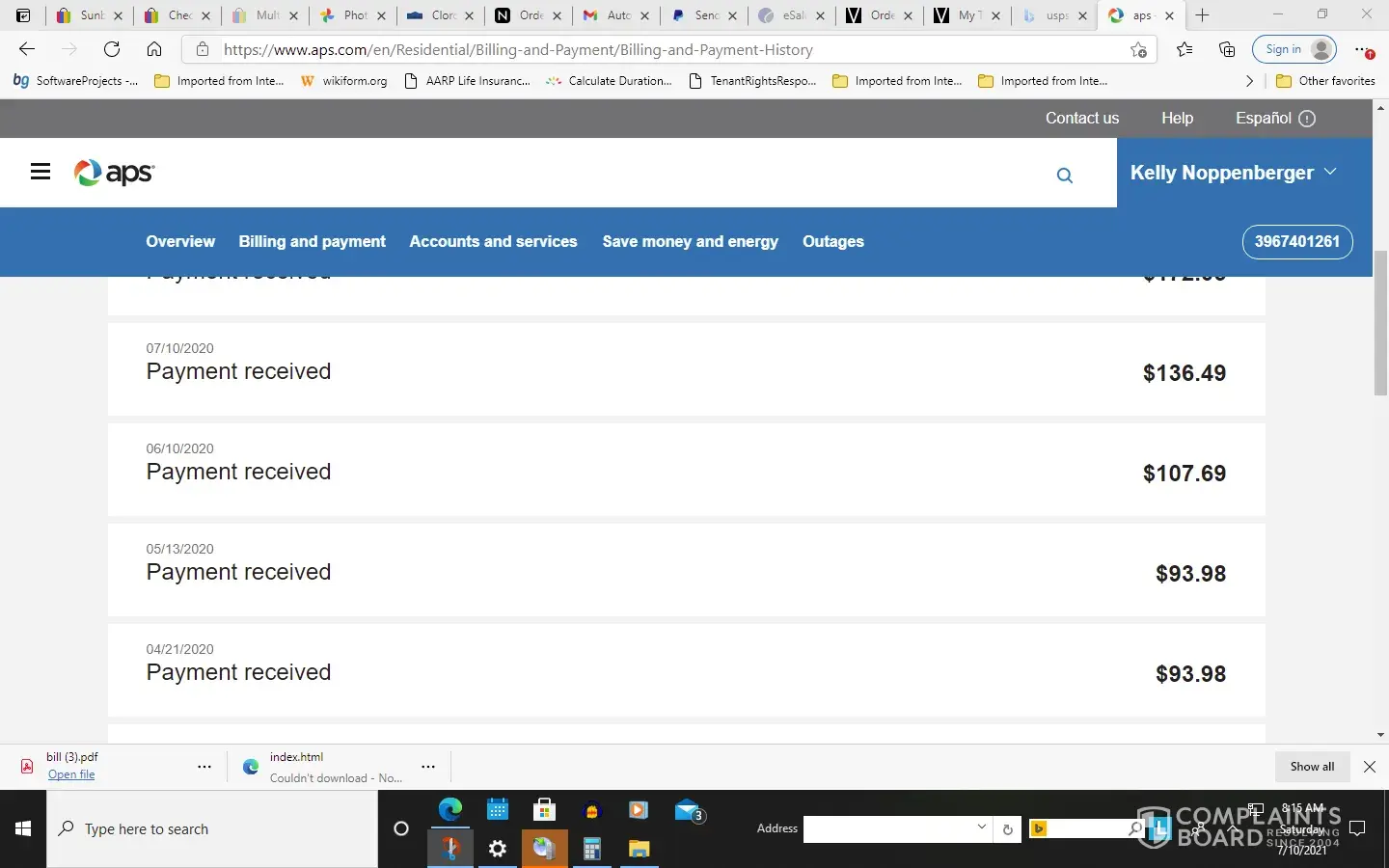Image resolution: width=1389 pixels, height=868 pixels.
Task: Click the APS logo
Action: pos(114,173)
